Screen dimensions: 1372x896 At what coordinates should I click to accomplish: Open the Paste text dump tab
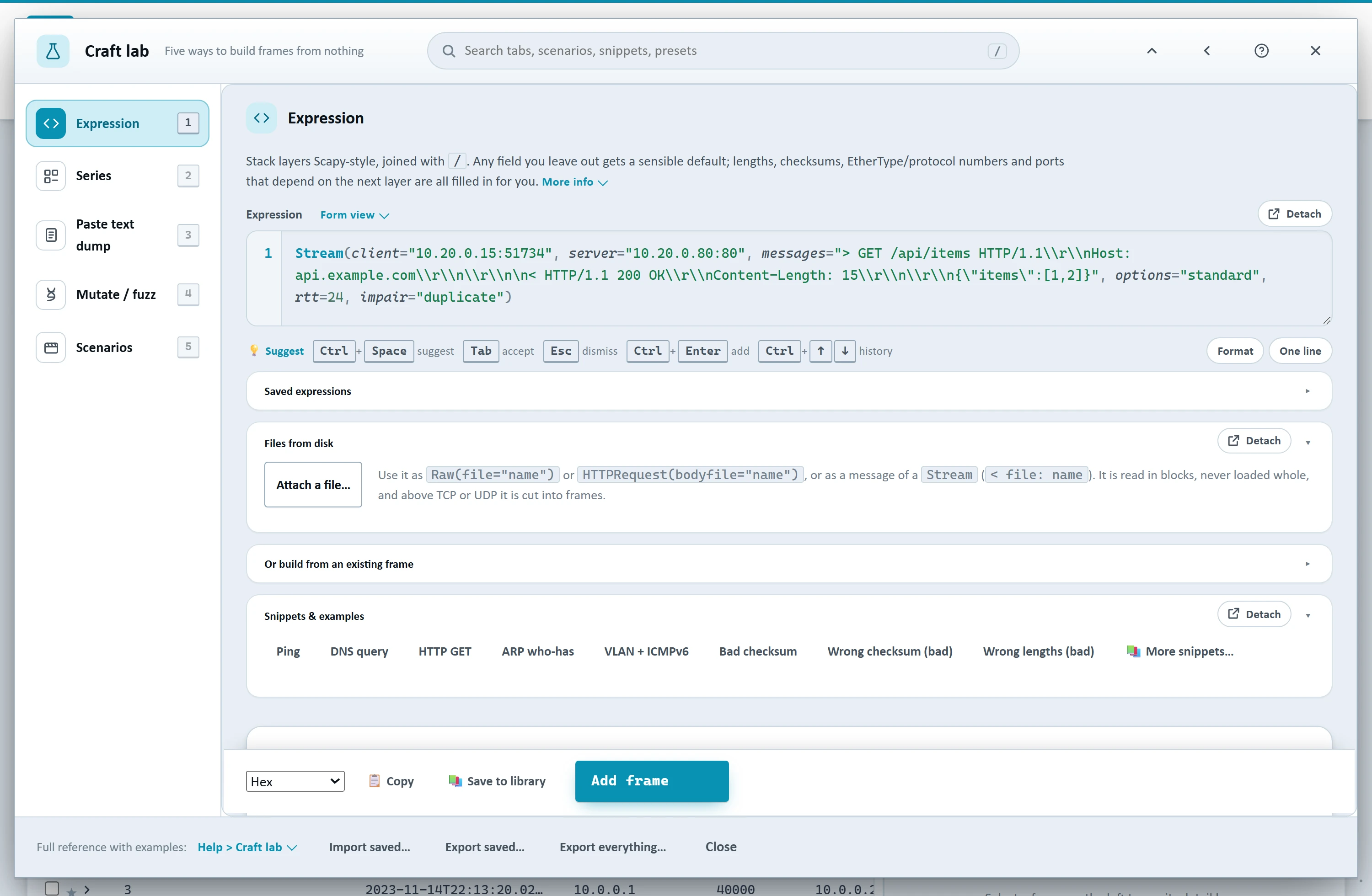pos(118,235)
